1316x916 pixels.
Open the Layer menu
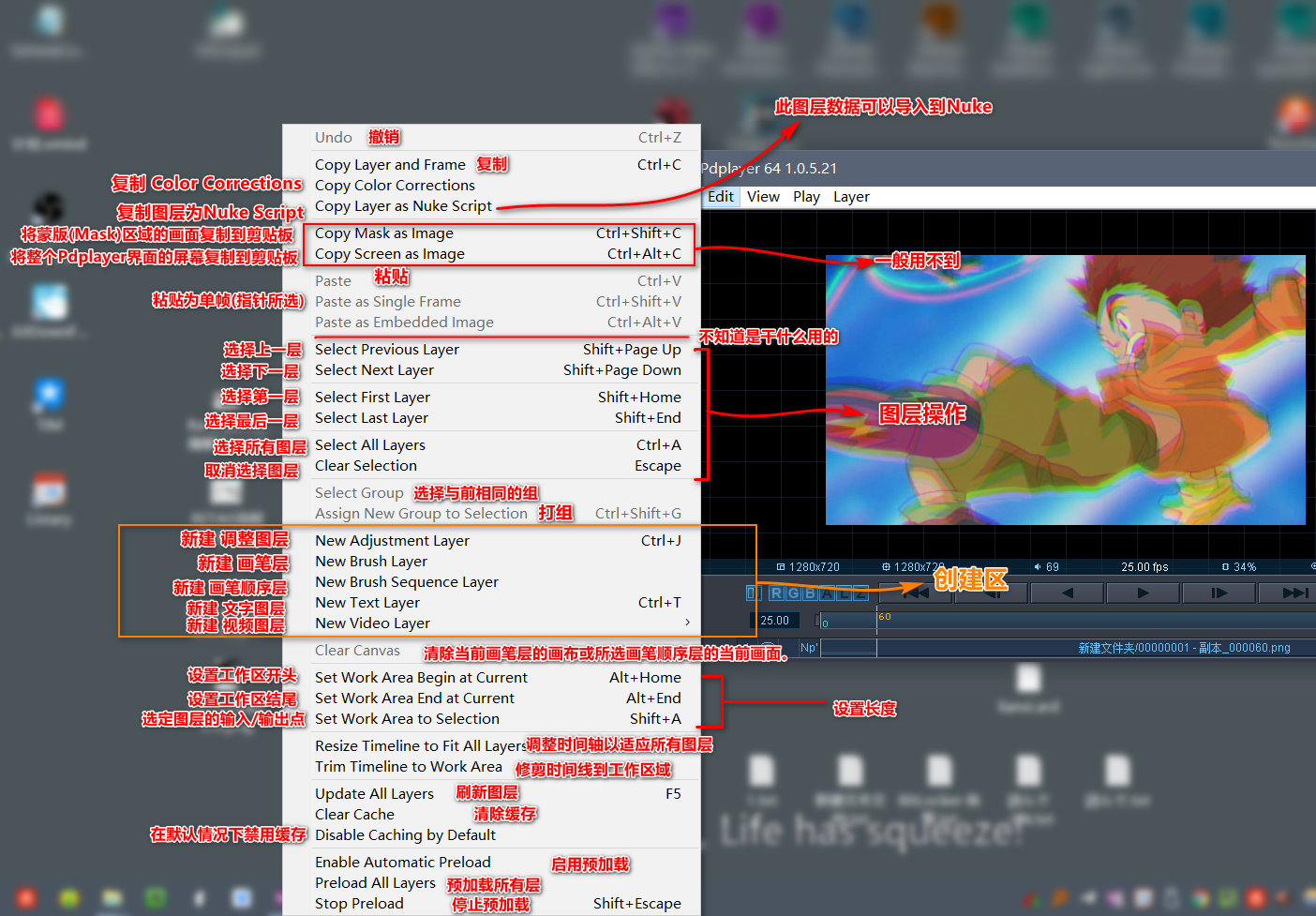851,197
